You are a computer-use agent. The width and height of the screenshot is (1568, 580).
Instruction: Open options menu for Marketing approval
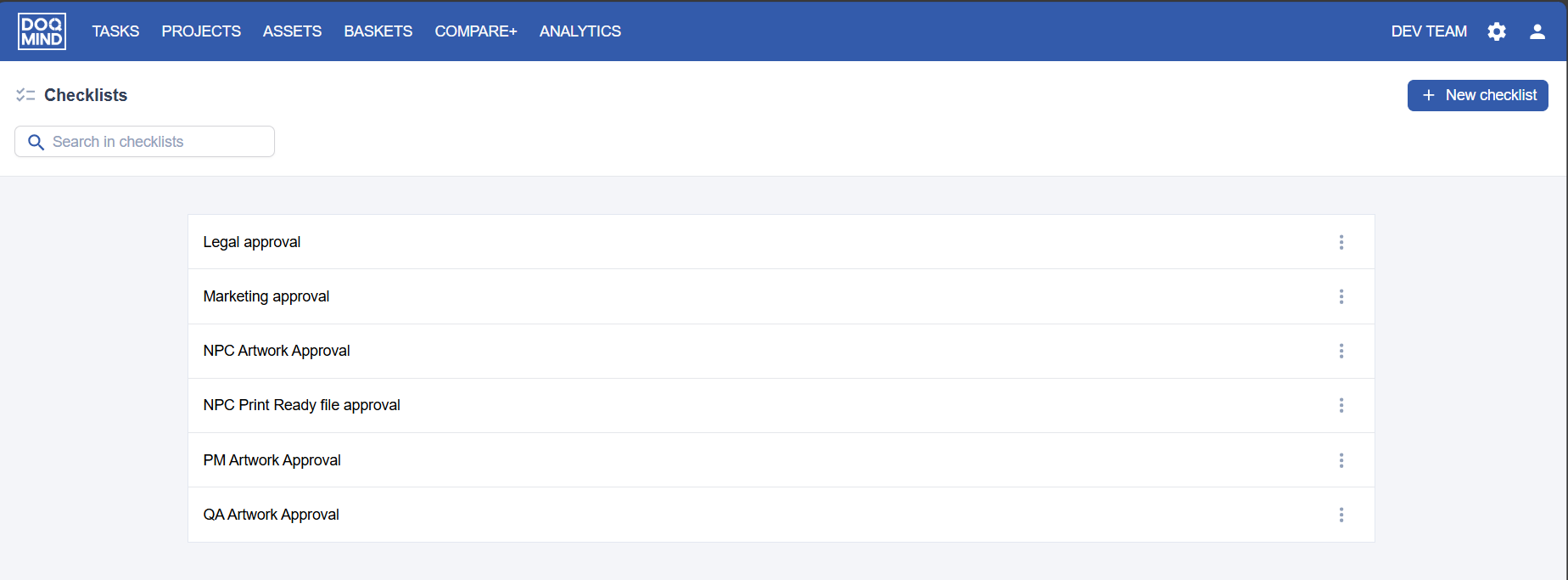(1341, 296)
